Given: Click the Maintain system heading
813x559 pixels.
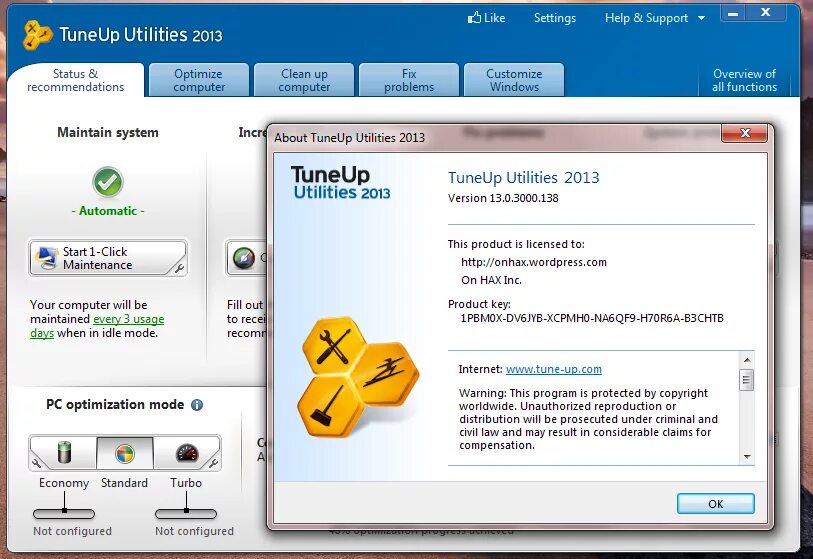Looking at the screenshot, I should (x=108, y=133).
